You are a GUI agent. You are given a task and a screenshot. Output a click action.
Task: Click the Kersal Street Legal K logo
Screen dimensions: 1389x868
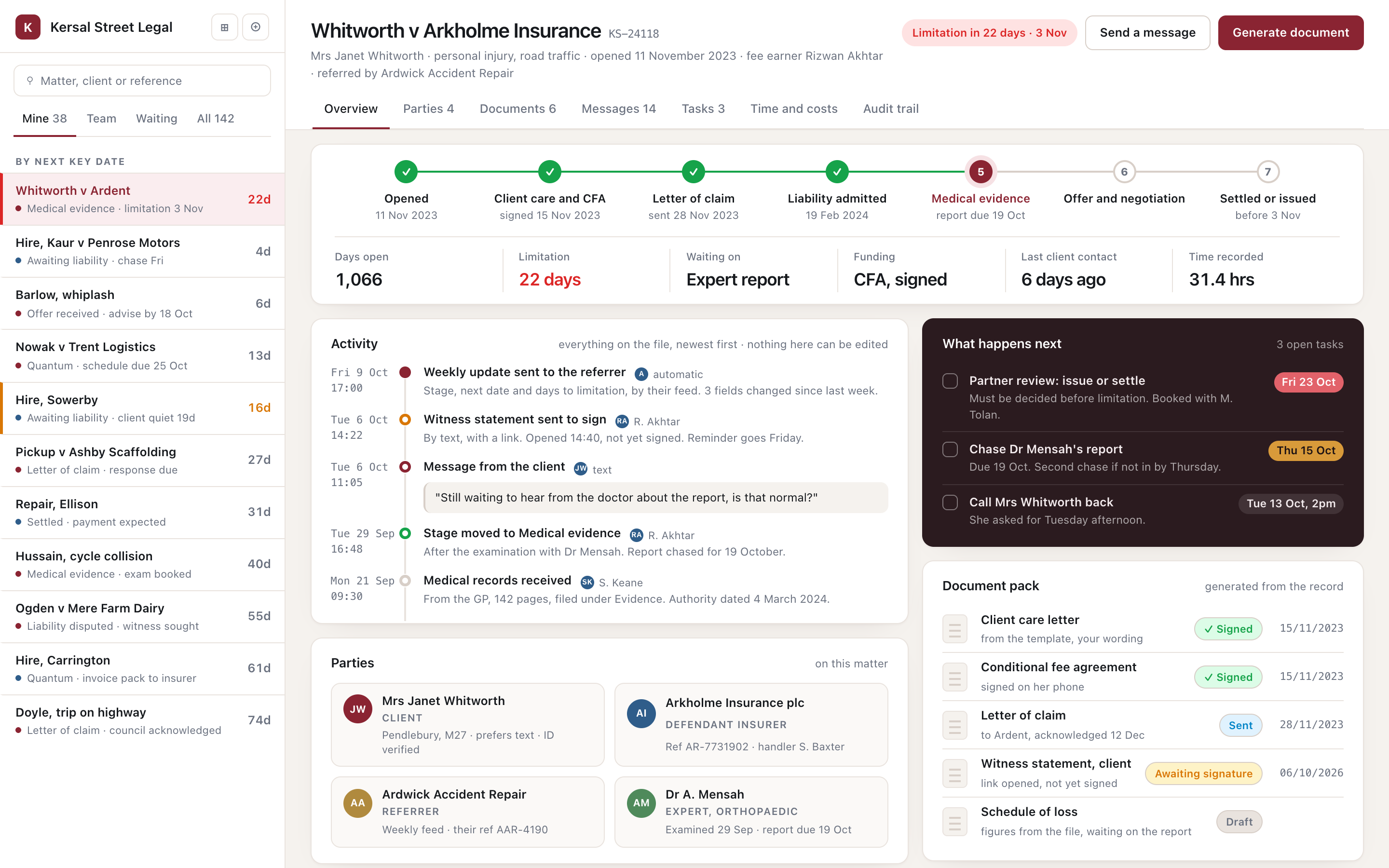pyautogui.click(x=28, y=27)
